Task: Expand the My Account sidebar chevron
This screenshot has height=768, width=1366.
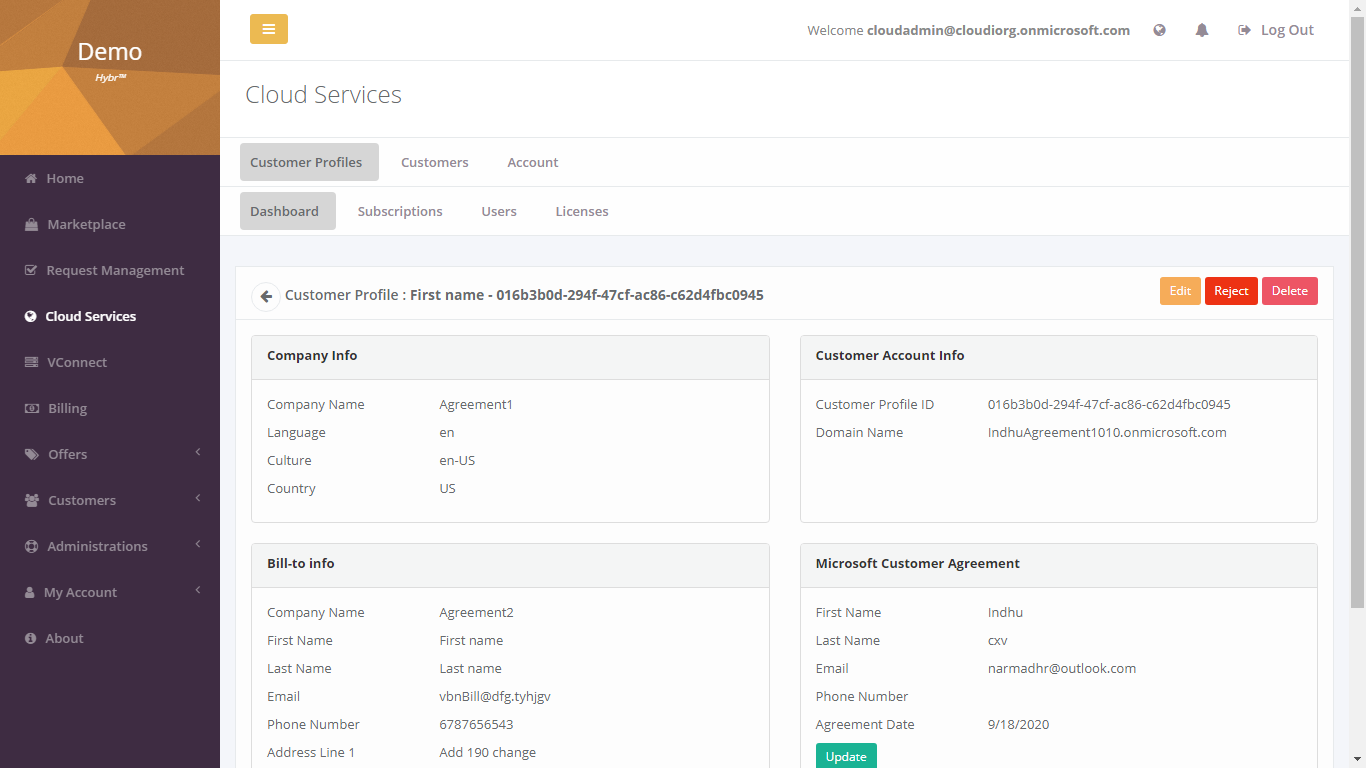Action: coord(198,590)
